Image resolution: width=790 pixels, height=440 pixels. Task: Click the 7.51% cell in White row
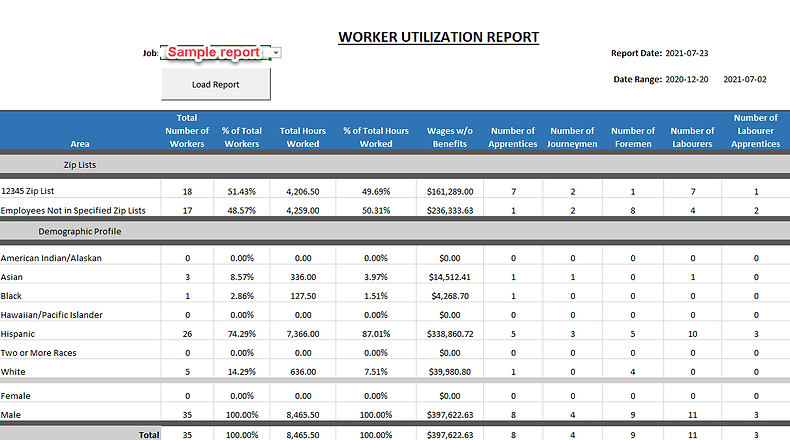click(x=376, y=372)
